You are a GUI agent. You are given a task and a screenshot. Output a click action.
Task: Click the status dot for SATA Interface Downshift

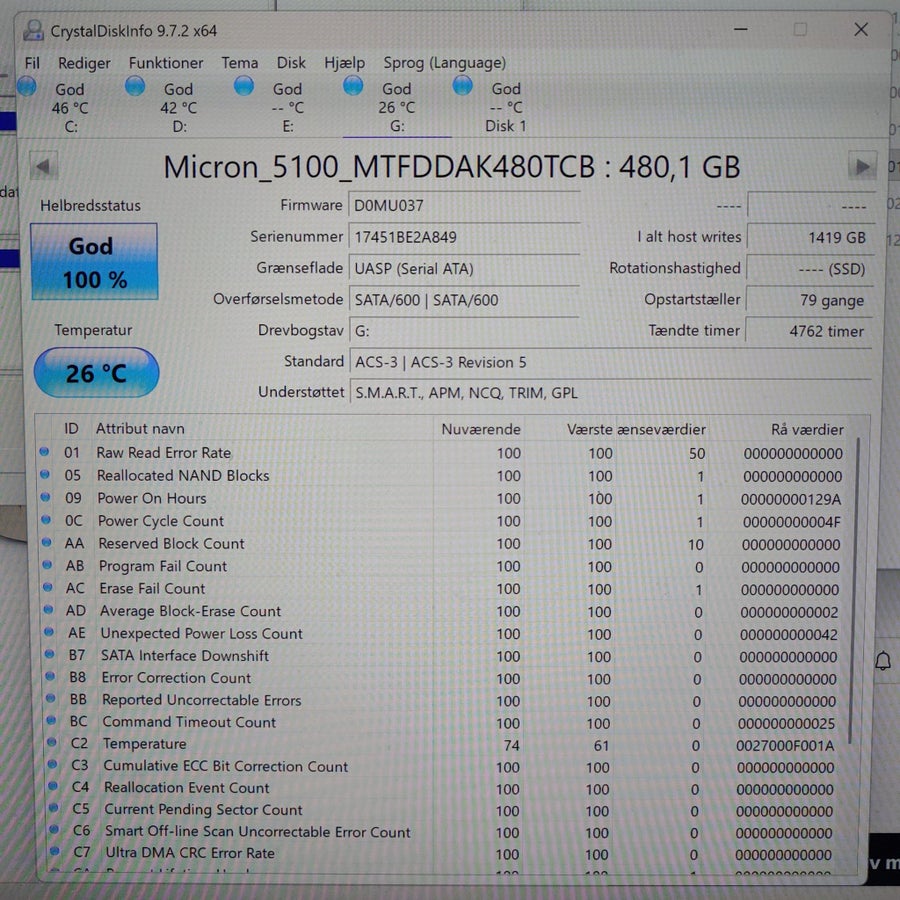(x=49, y=654)
